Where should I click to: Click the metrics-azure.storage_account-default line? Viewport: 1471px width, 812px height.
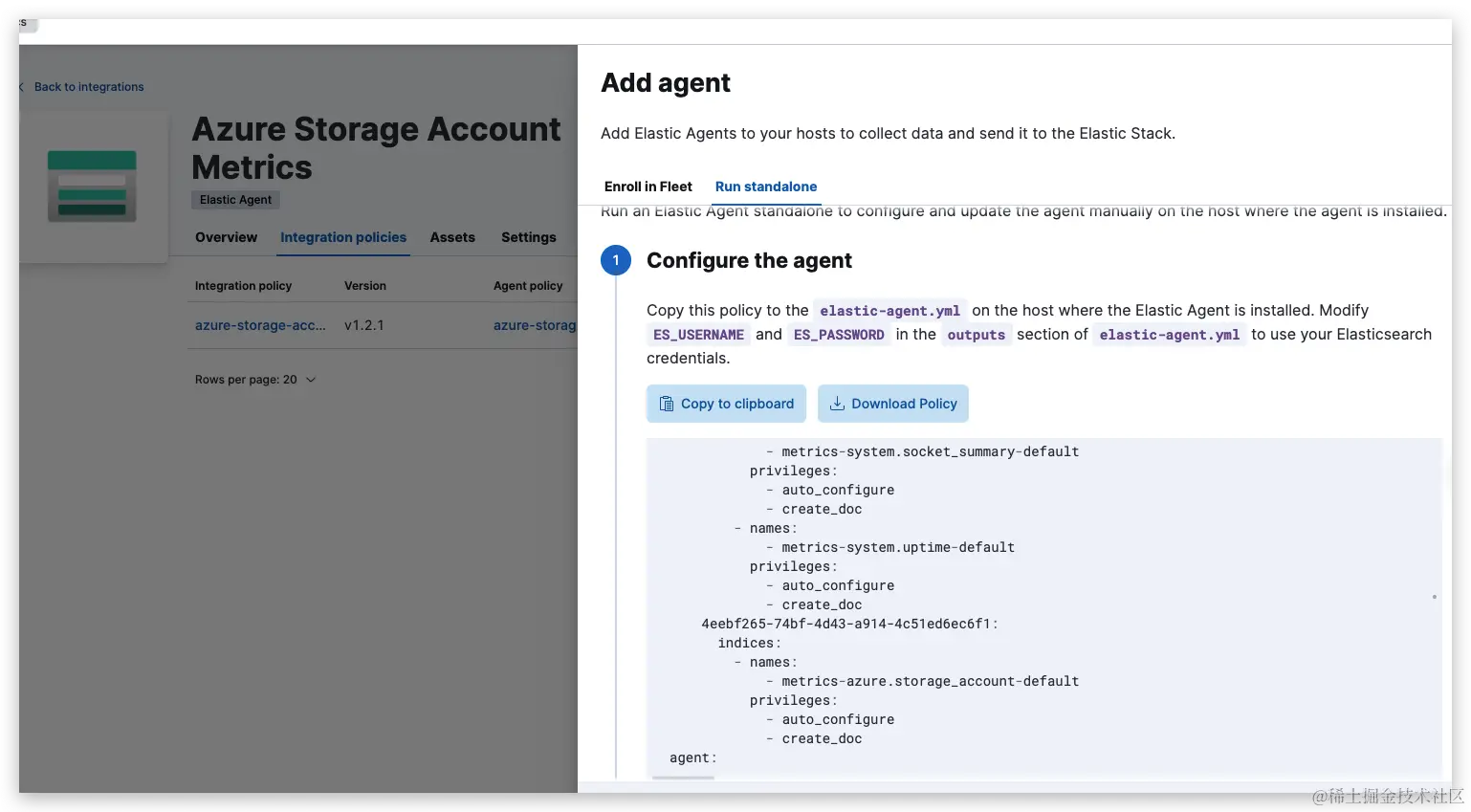coord(930,681)
